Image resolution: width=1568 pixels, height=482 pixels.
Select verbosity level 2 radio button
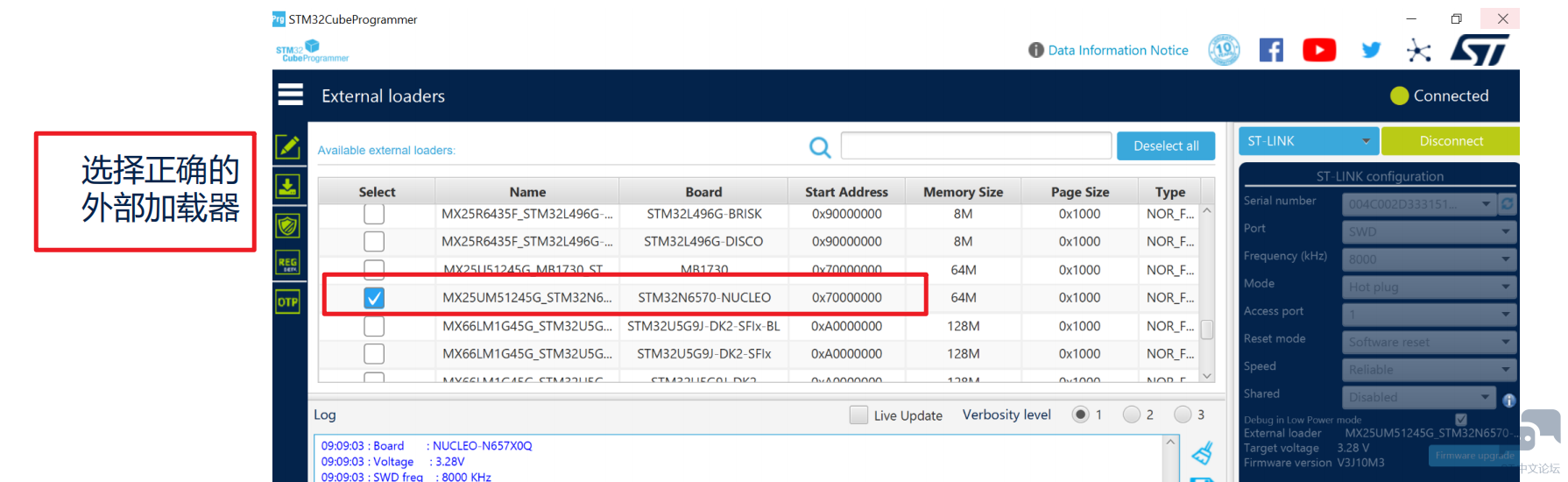pyautogui.click(x=1132, y=415)
